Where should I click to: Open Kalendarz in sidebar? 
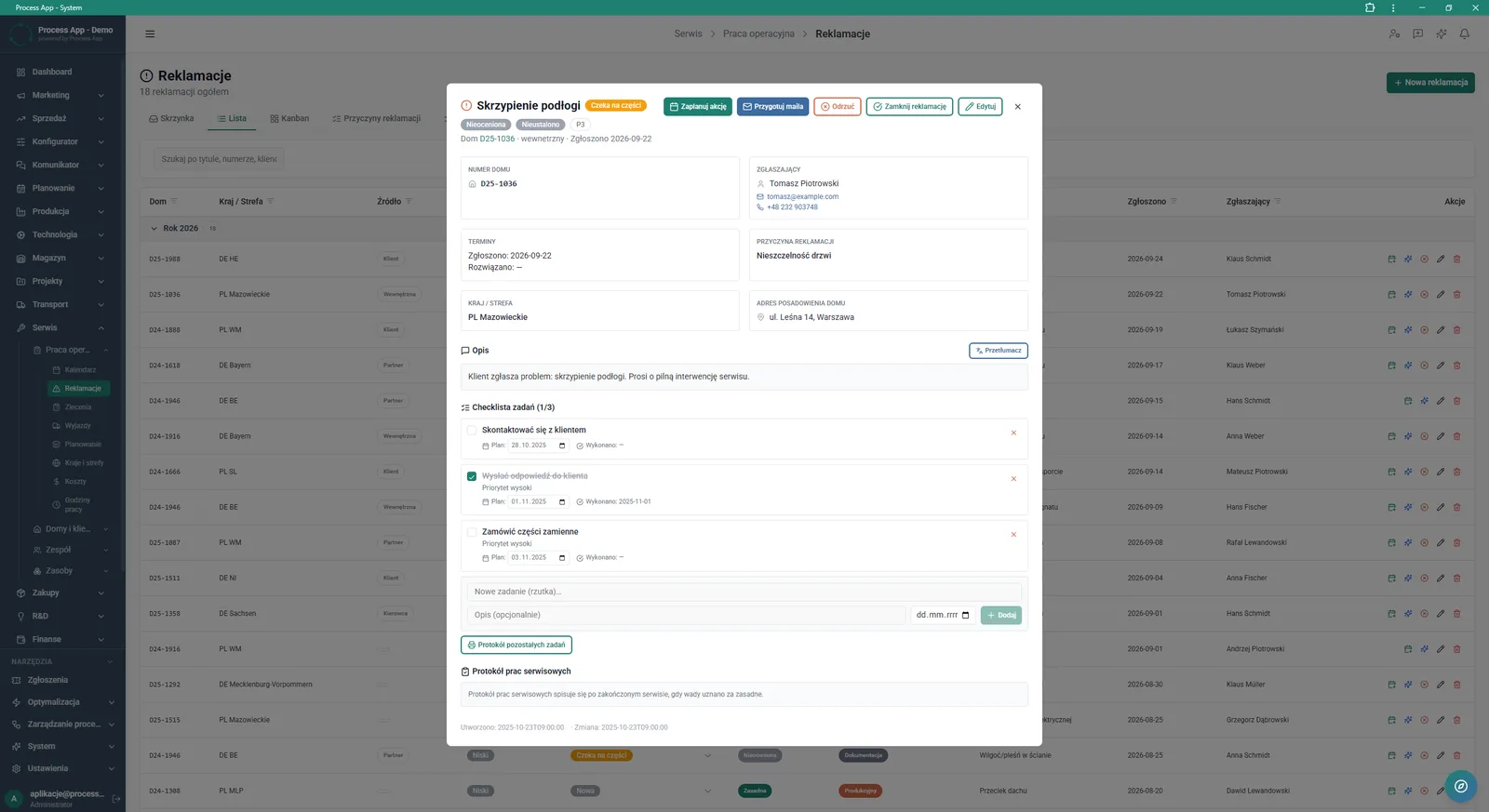coord(79,370)
